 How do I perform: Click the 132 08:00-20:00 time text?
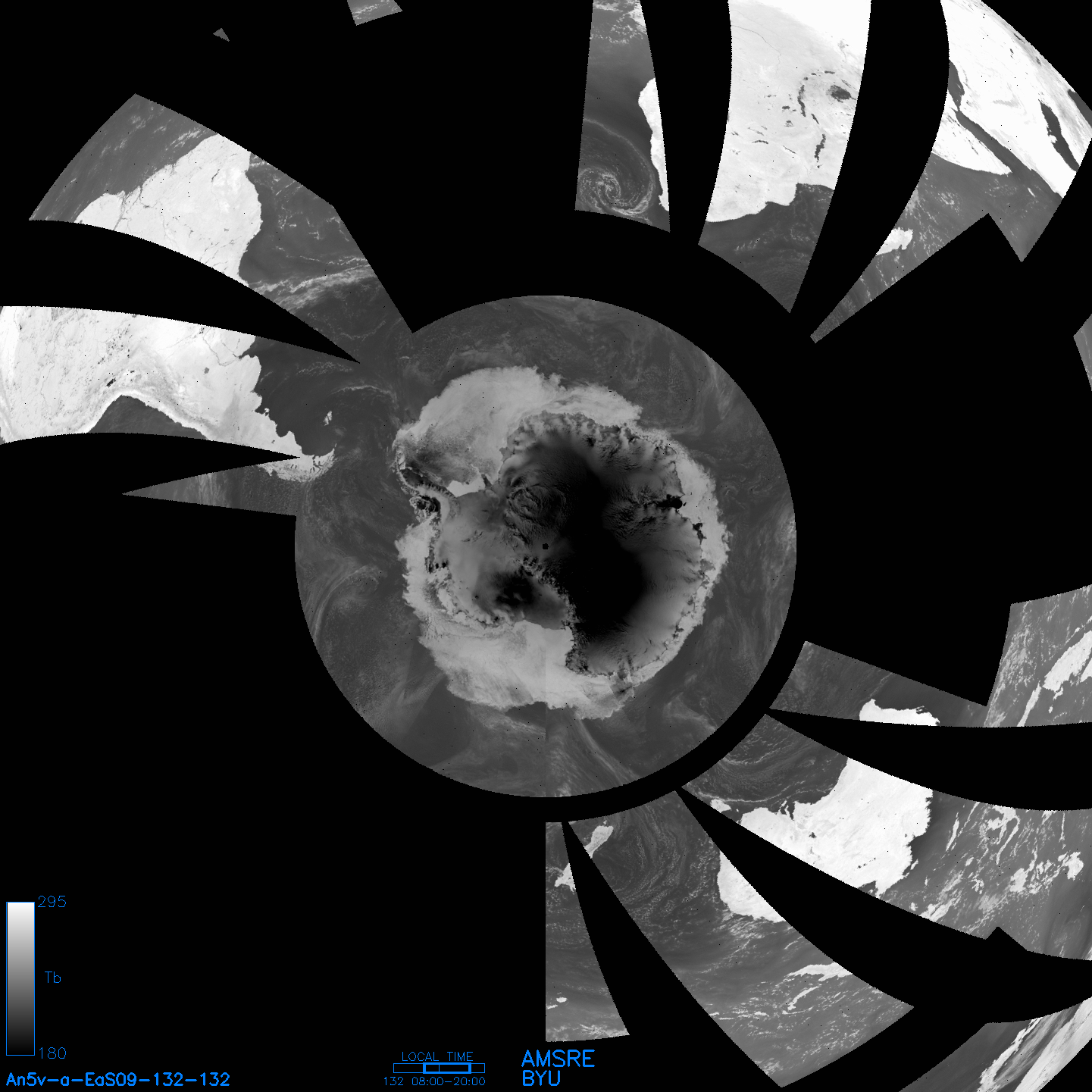(434, 1081)
